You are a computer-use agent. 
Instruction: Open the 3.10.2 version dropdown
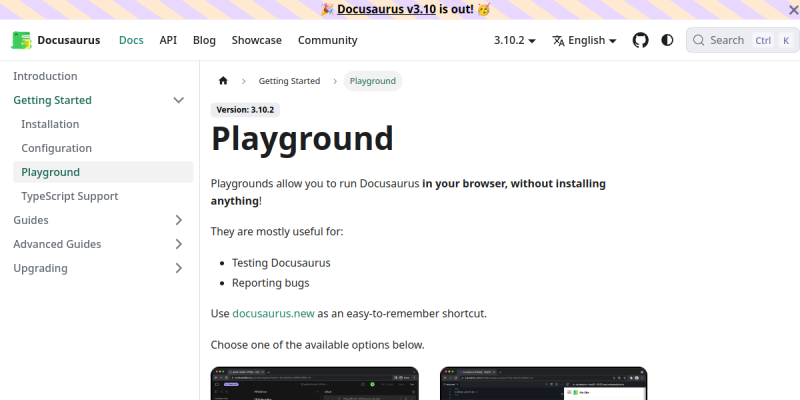[515, 40]
